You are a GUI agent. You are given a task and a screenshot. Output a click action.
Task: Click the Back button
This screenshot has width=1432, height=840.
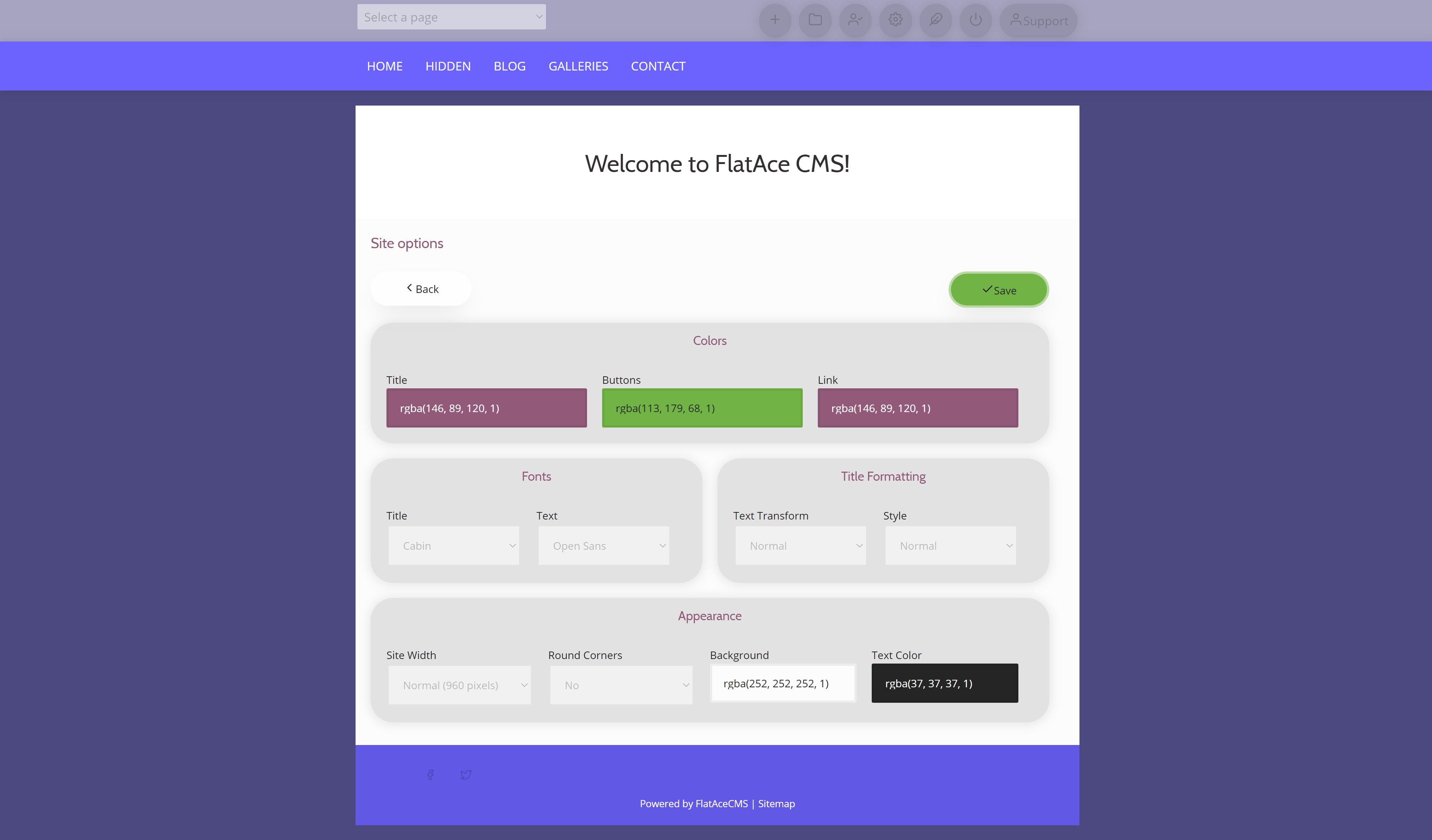click(x=421, y=289)
